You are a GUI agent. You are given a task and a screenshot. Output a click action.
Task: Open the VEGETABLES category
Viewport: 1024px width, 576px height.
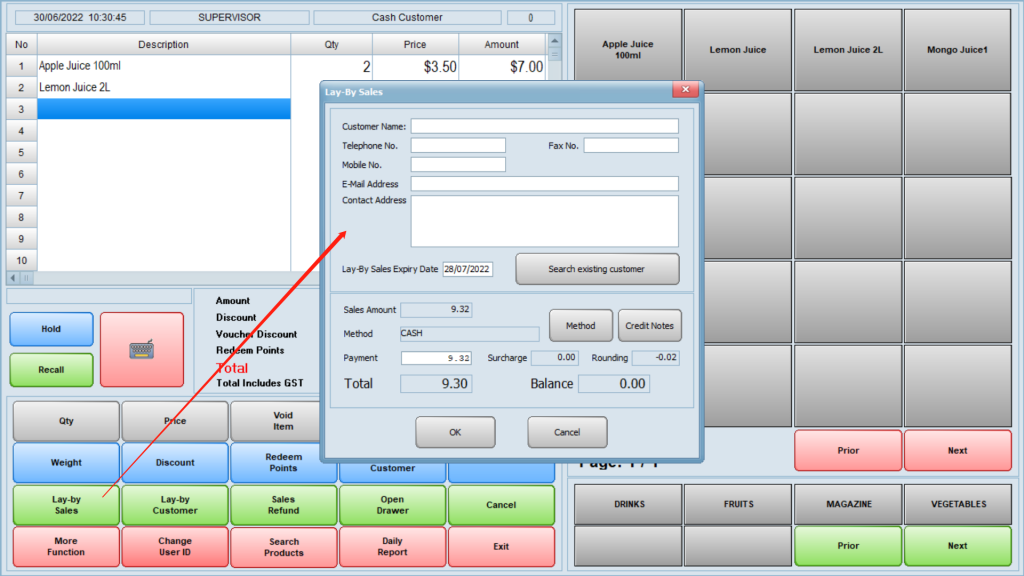pyautogui.click(x=957, y=504)
